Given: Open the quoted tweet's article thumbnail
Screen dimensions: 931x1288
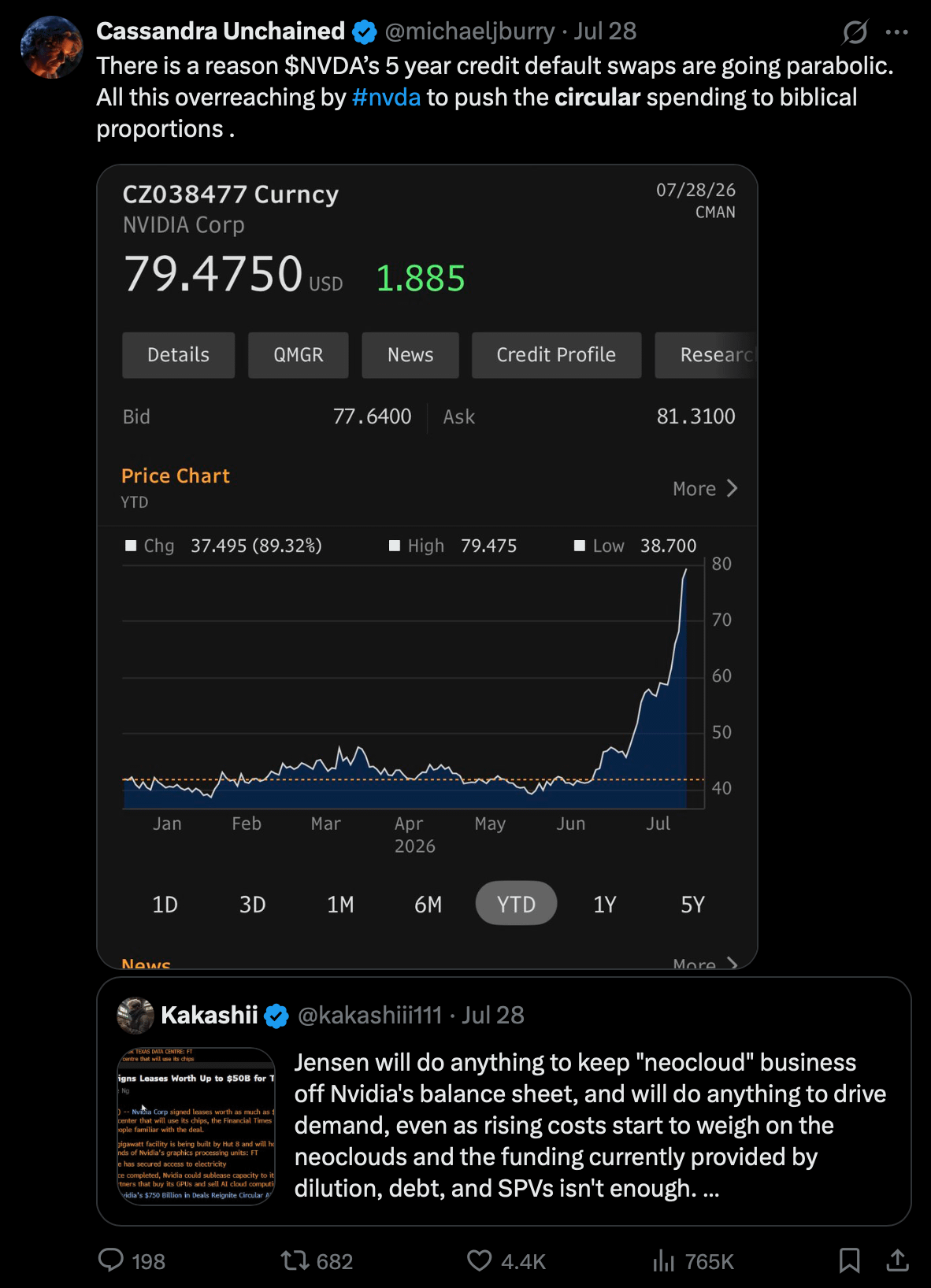Looking at the screenshot, I should [196, 1126].
